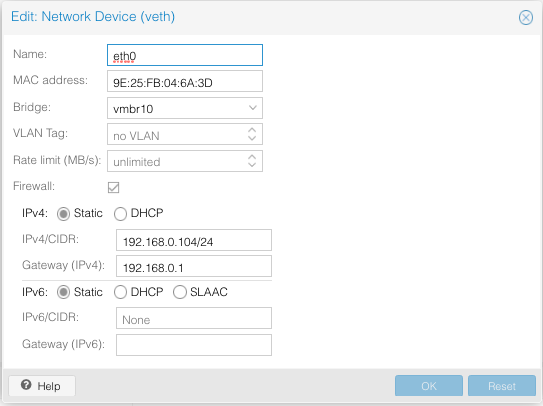The image size is (543, 406).
Task: Decrease the Rate limit using down arrow
Action: [252, 165]
